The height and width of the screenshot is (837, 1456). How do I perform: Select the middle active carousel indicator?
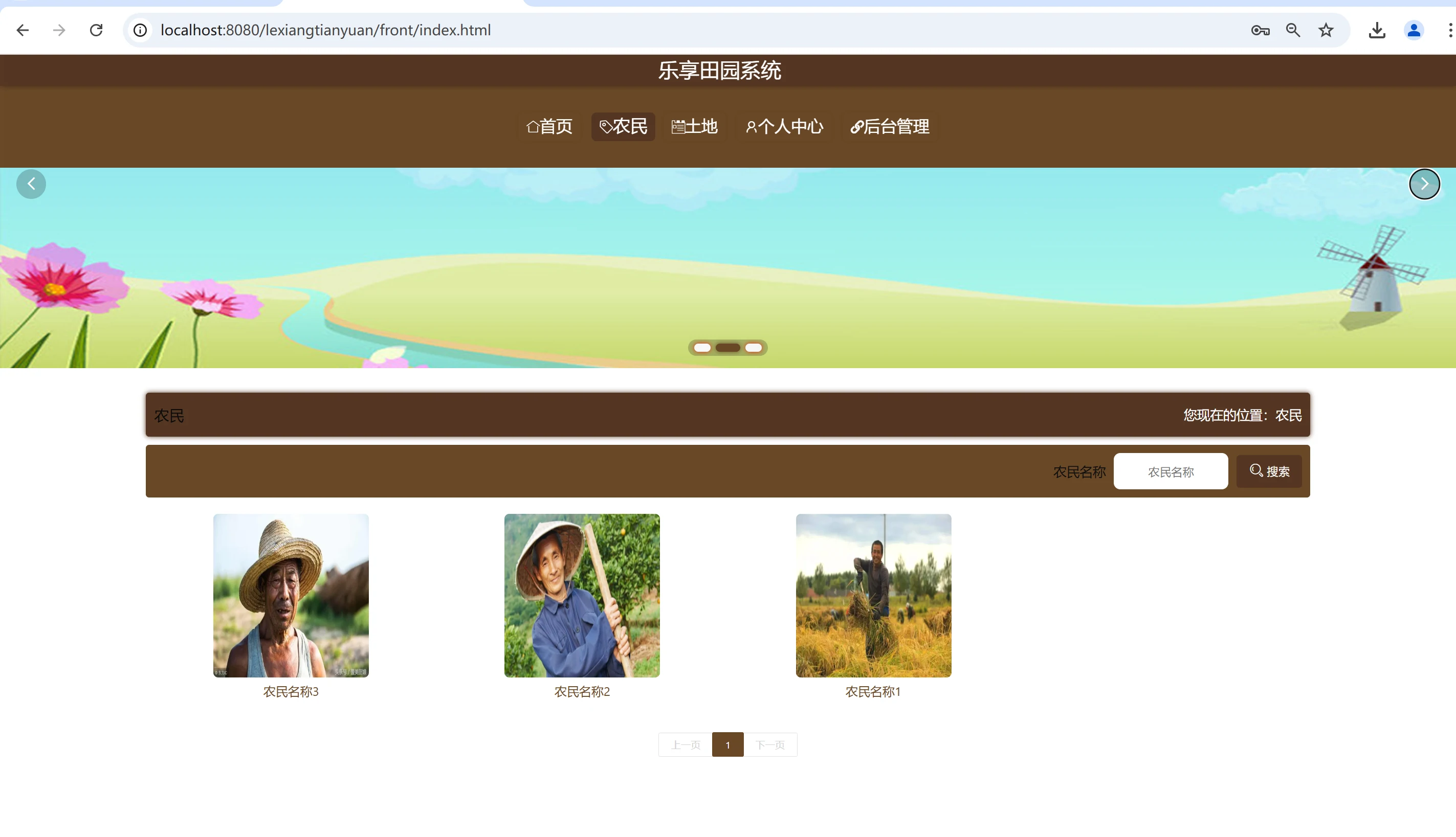click(727, 348)
